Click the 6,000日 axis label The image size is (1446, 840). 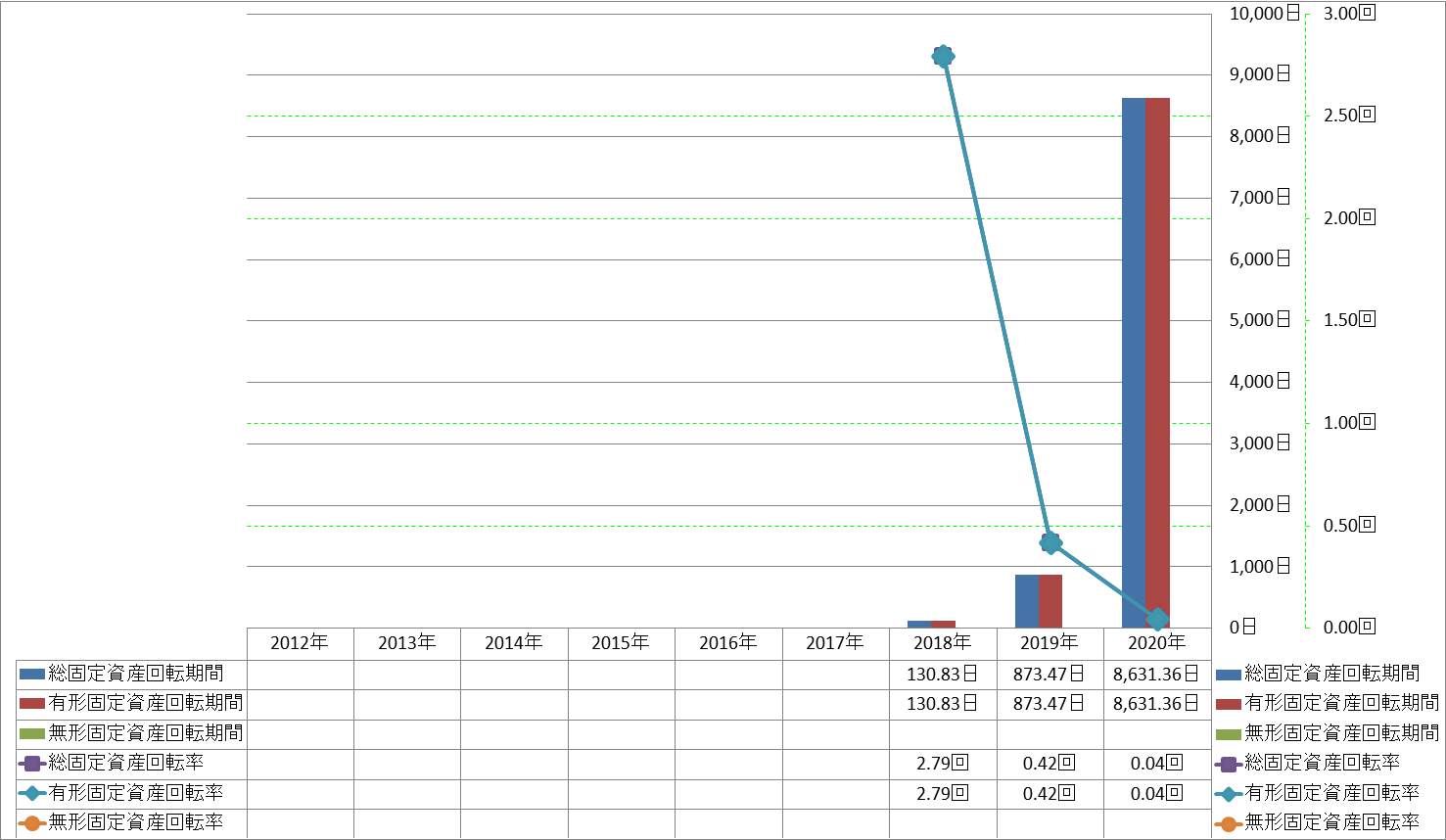click(x=1260, y=259)
